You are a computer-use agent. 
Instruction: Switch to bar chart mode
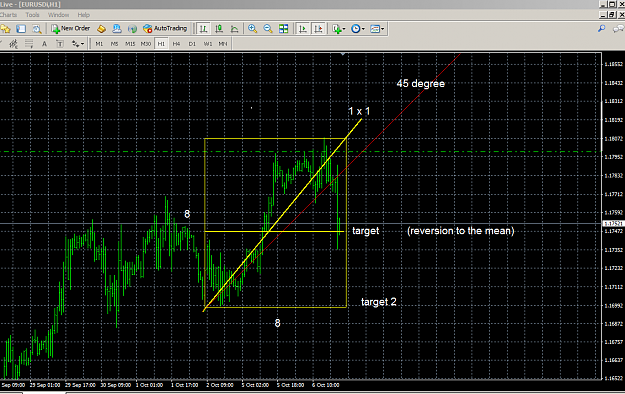click(x=203, y=29)
